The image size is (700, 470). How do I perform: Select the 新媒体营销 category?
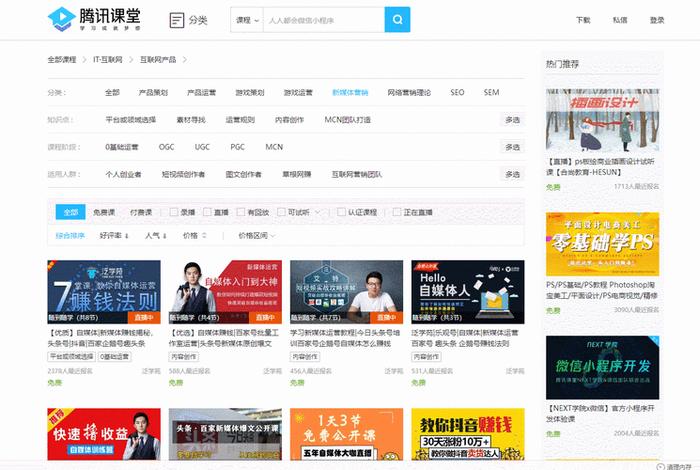(350, 92)
